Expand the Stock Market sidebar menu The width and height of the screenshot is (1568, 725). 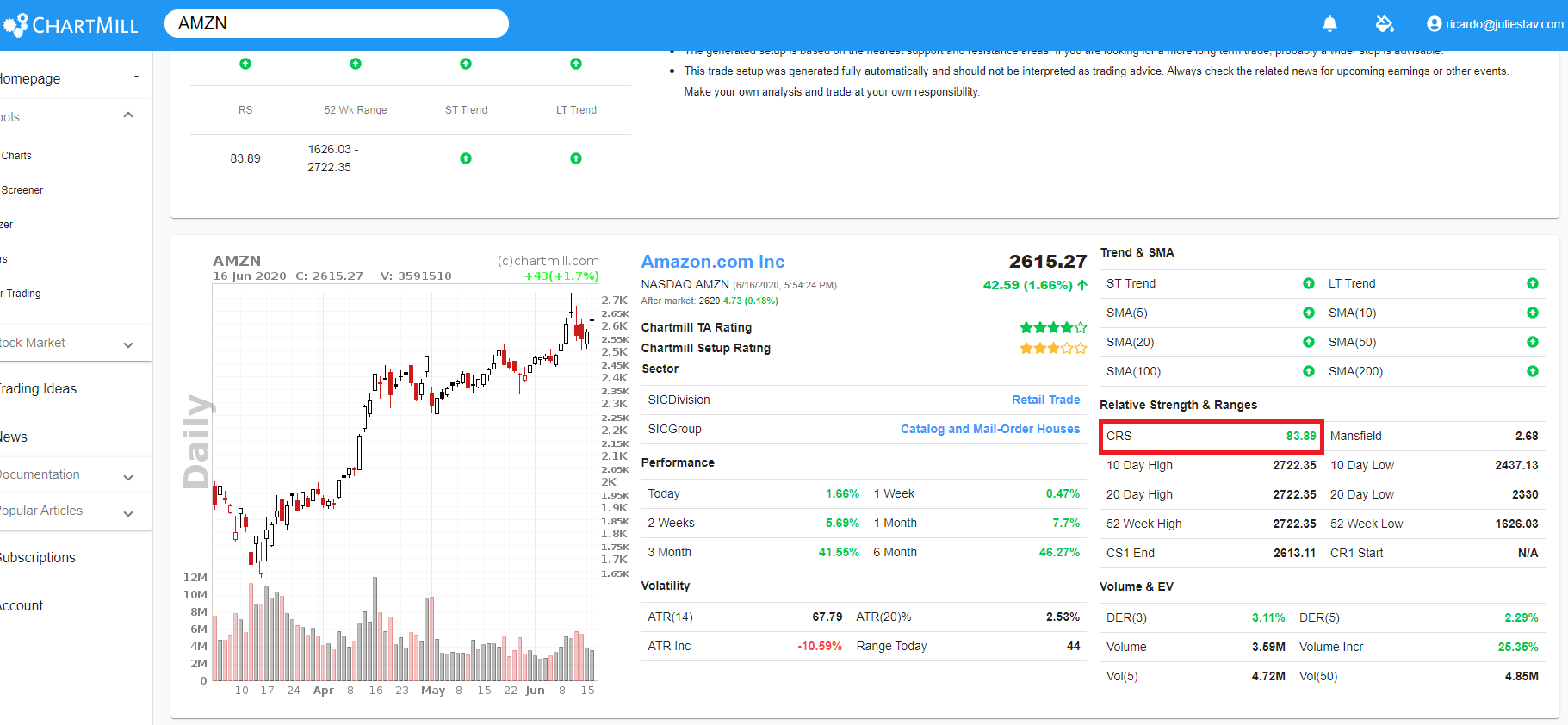coord(128,344)
